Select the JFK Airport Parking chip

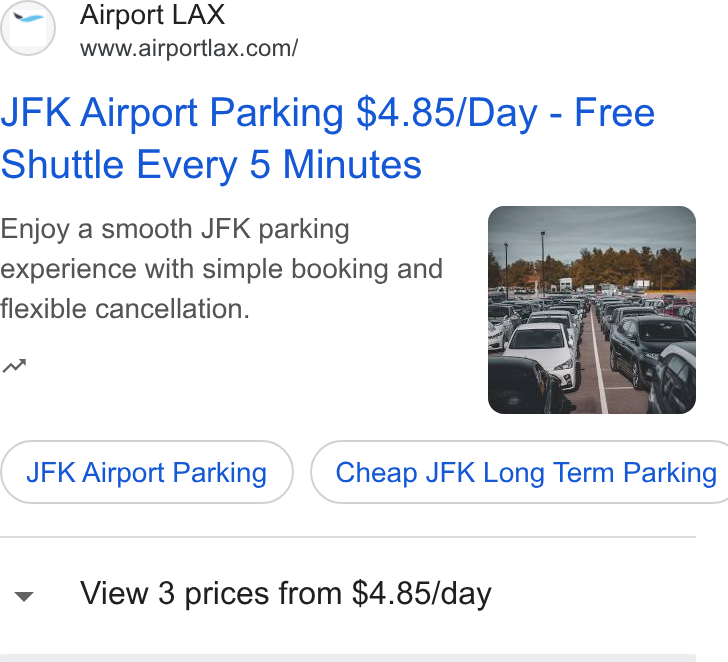[x=147, y=472]
